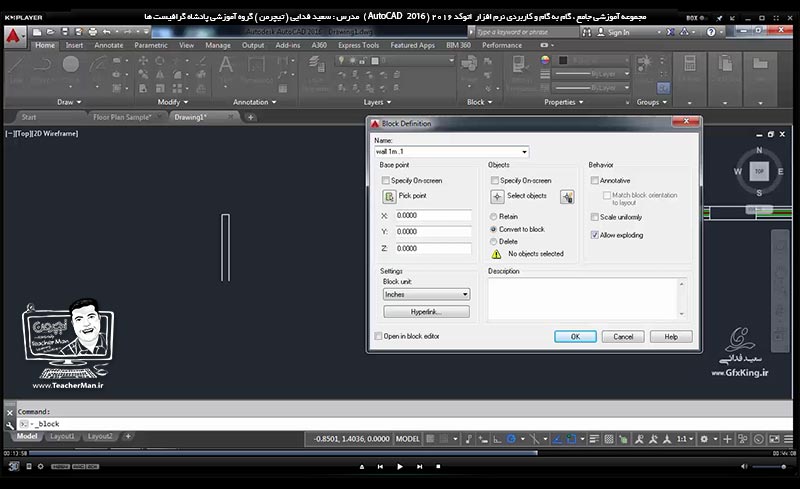Image resolution: width=800 pixels, height=489 pixels.
Task: Switch to the Annotate ribbon tab
Action: [x=109, y=45]
